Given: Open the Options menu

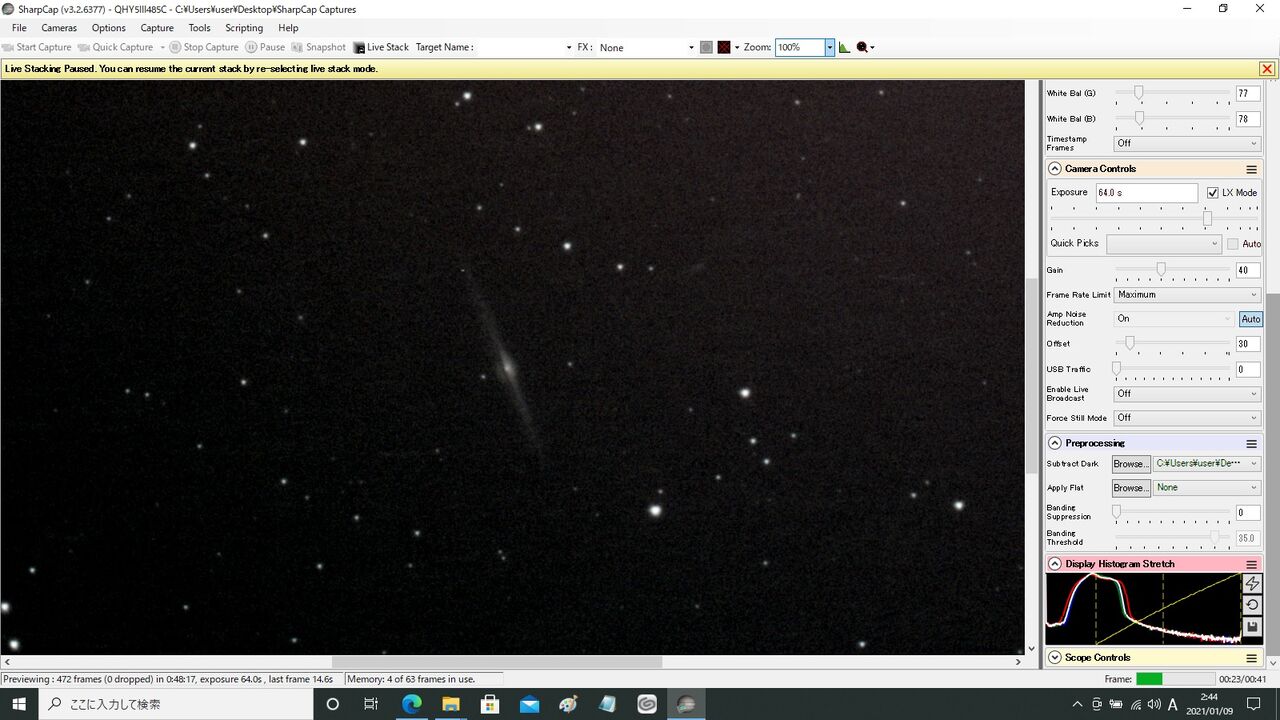Looking at the screenshot, I should click(x=108, y=28).
